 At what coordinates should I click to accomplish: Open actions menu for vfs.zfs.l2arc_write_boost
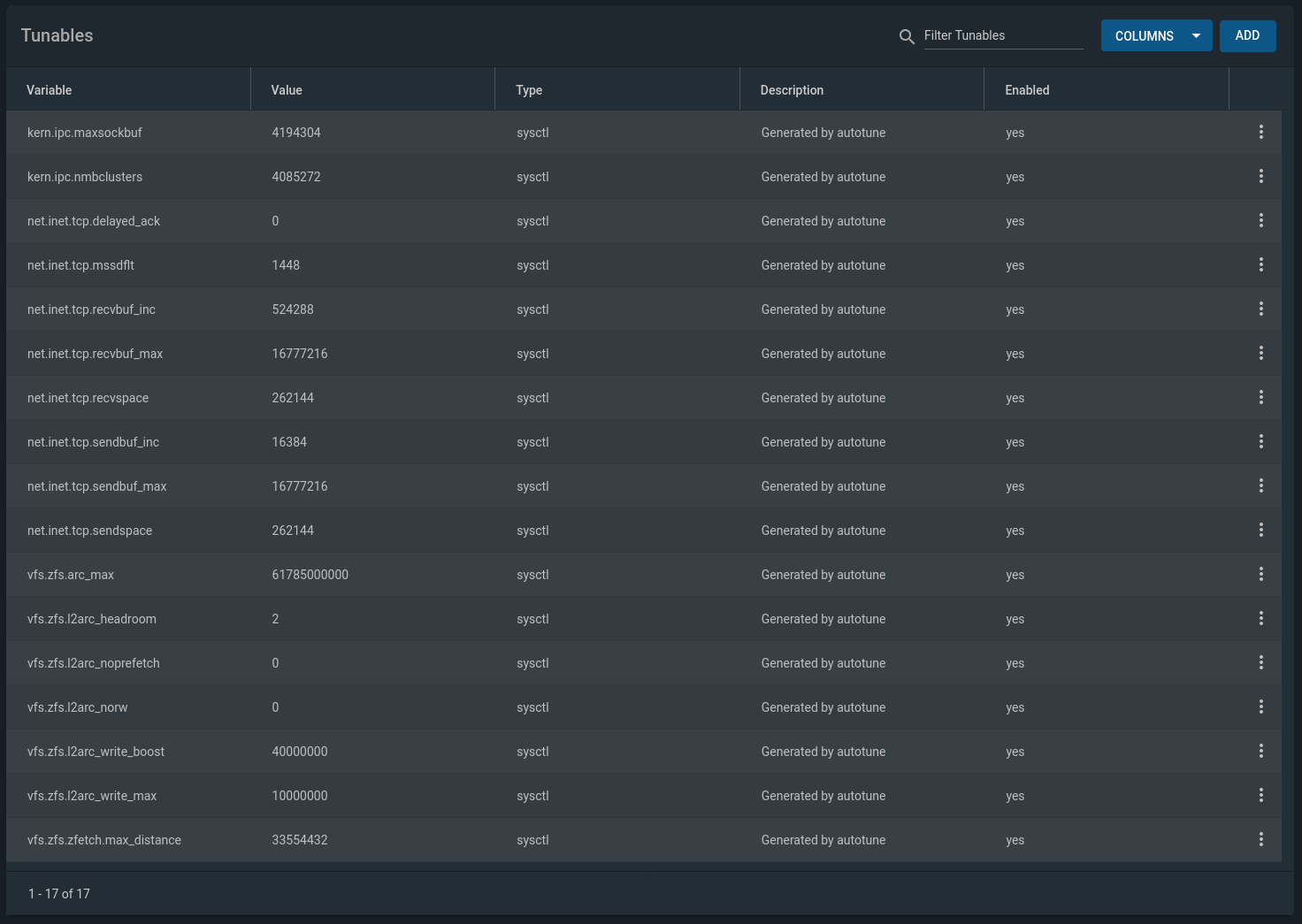pyautogui.click(x=1260, y=752)
